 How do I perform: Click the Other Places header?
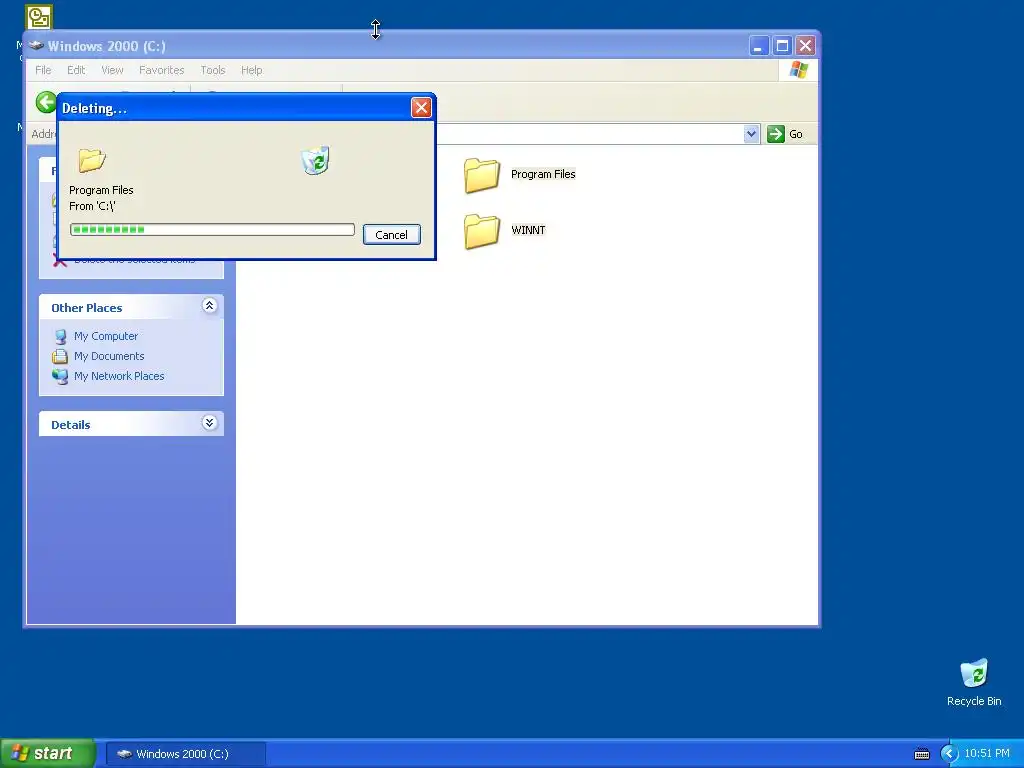pos(131,307)
